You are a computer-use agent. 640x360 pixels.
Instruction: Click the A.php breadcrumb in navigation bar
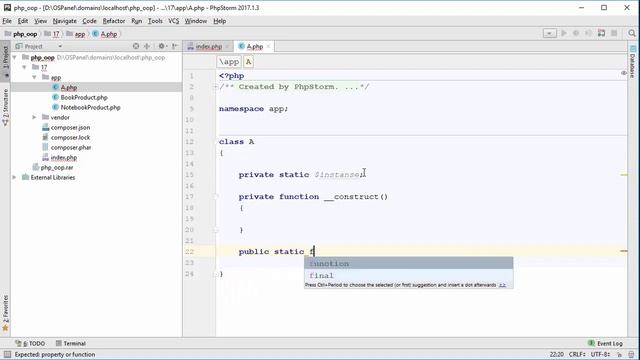[105, 34]
